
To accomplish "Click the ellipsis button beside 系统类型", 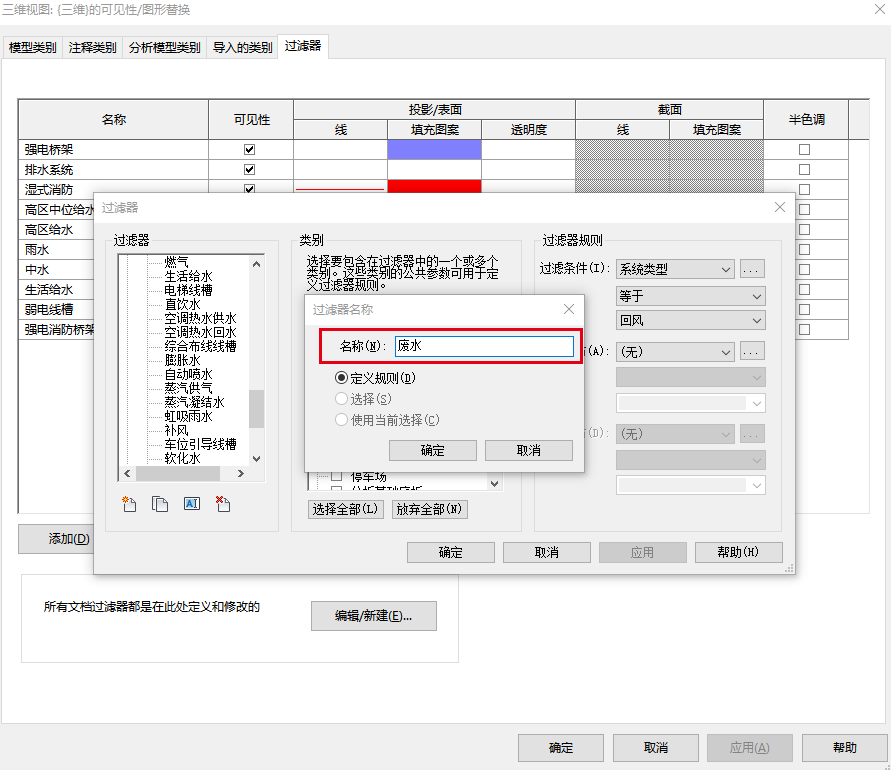I will (752, 269).
